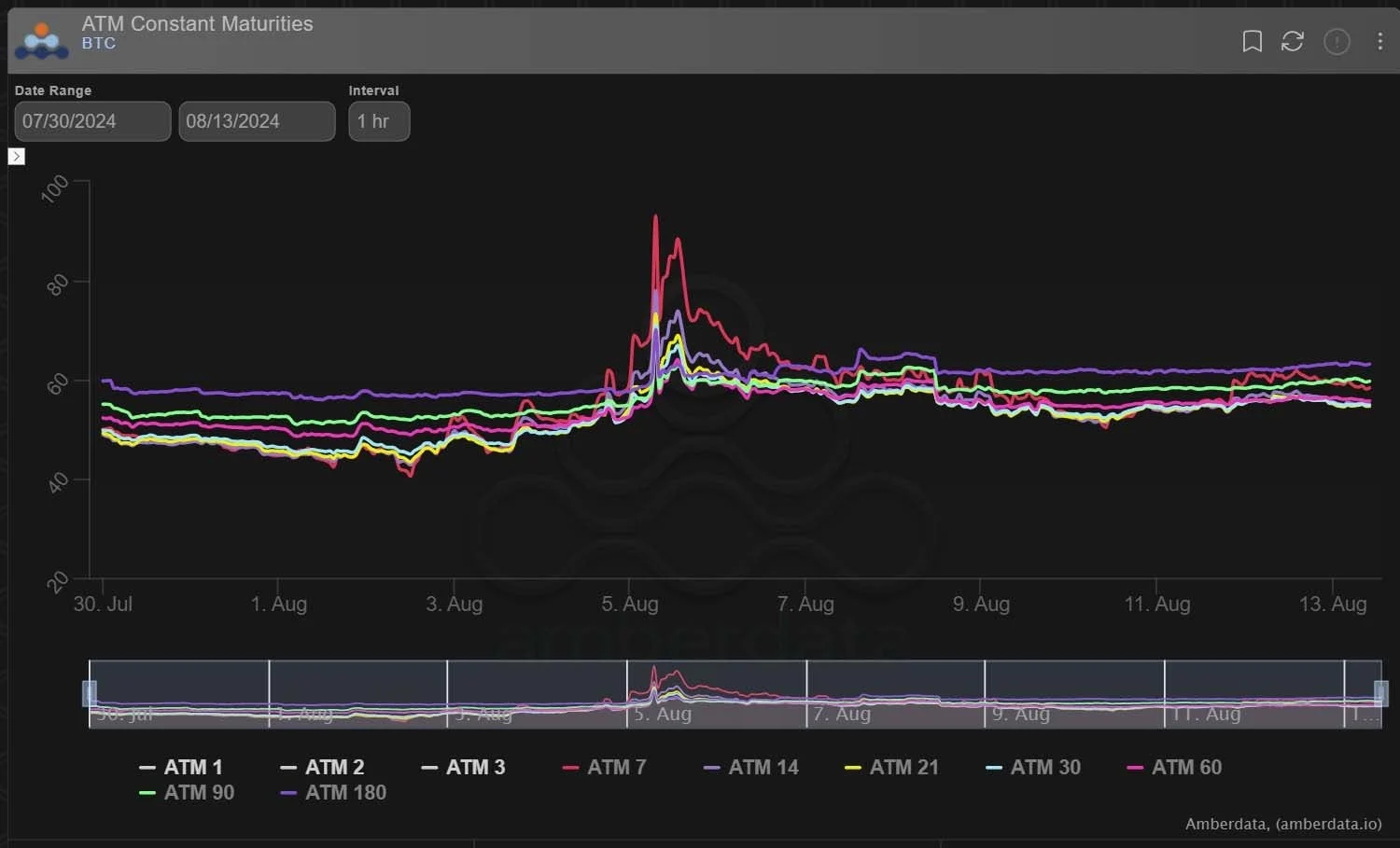Viewport: 1400px width, 848px height.
Task: Hide the ATM 180 series
Action: [x=333, y=792]
